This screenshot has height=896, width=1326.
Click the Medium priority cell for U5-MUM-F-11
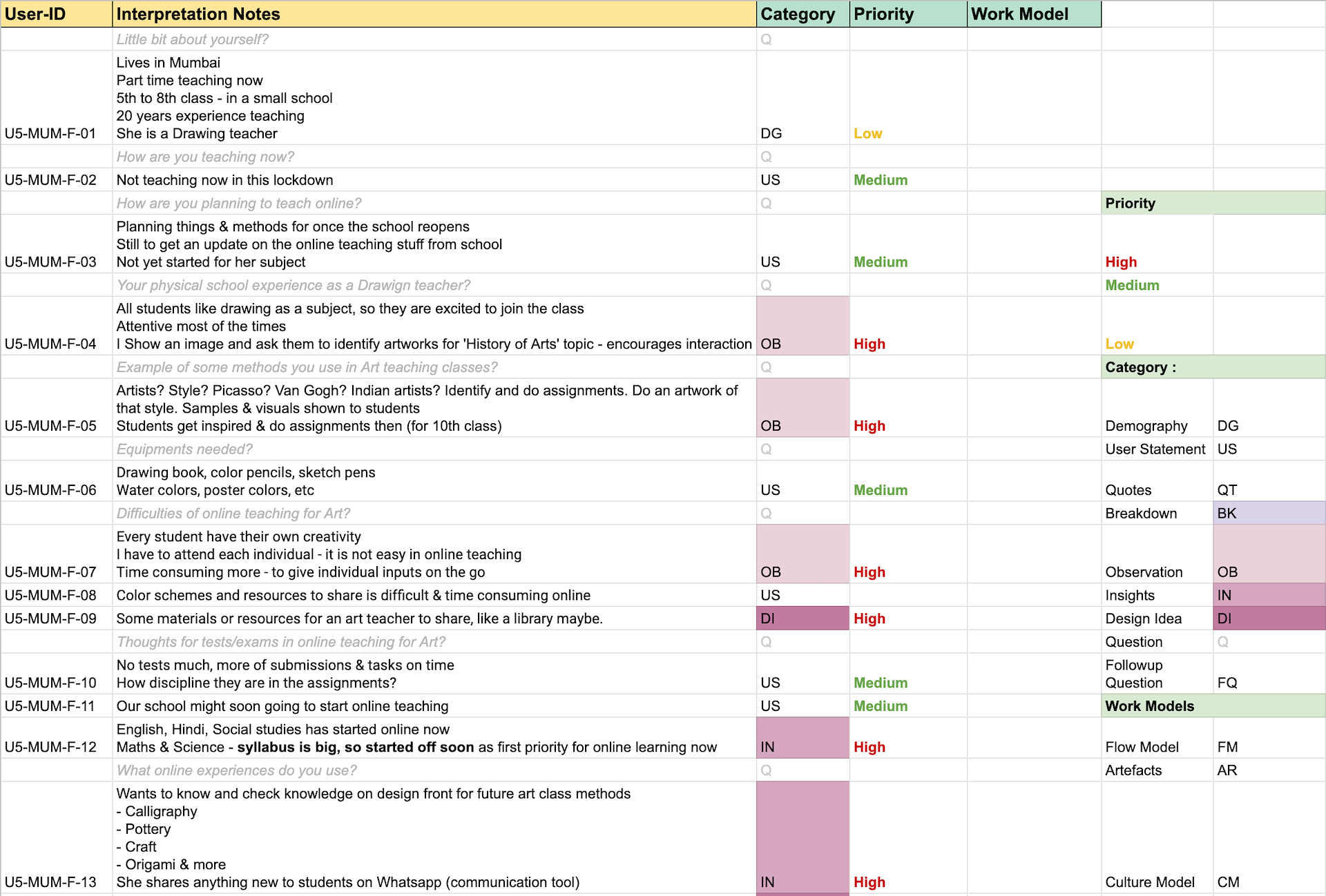(x=907, y=706)
